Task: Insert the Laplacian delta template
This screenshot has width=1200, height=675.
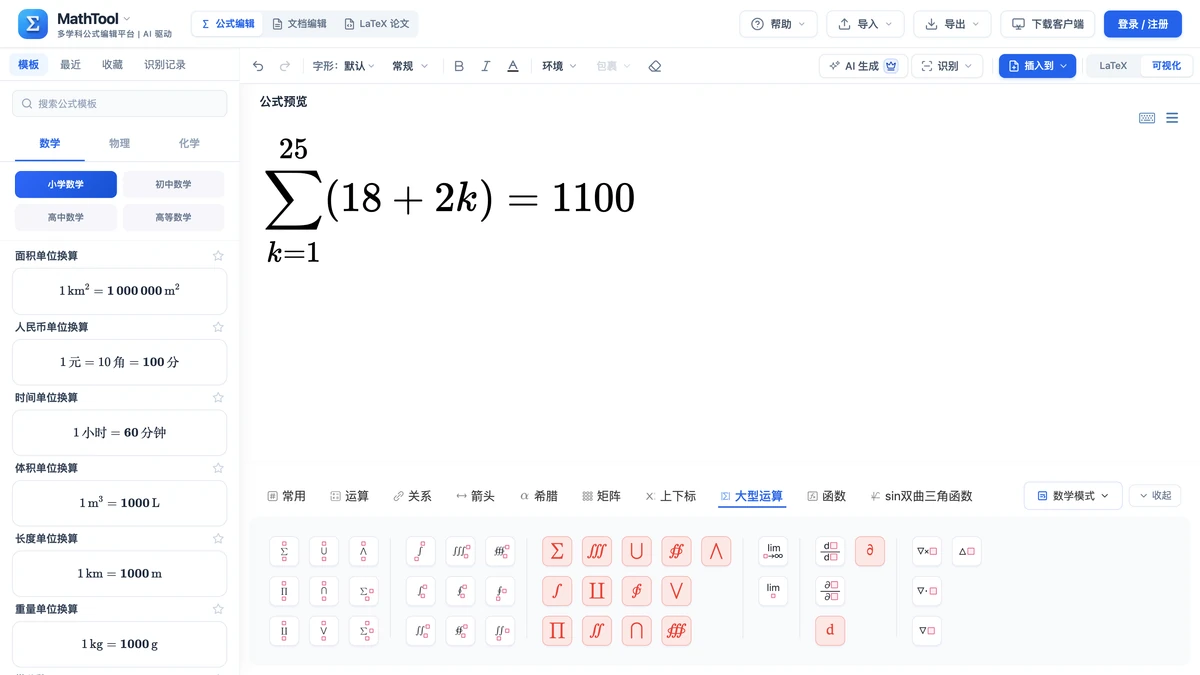Action: [967, 551]
